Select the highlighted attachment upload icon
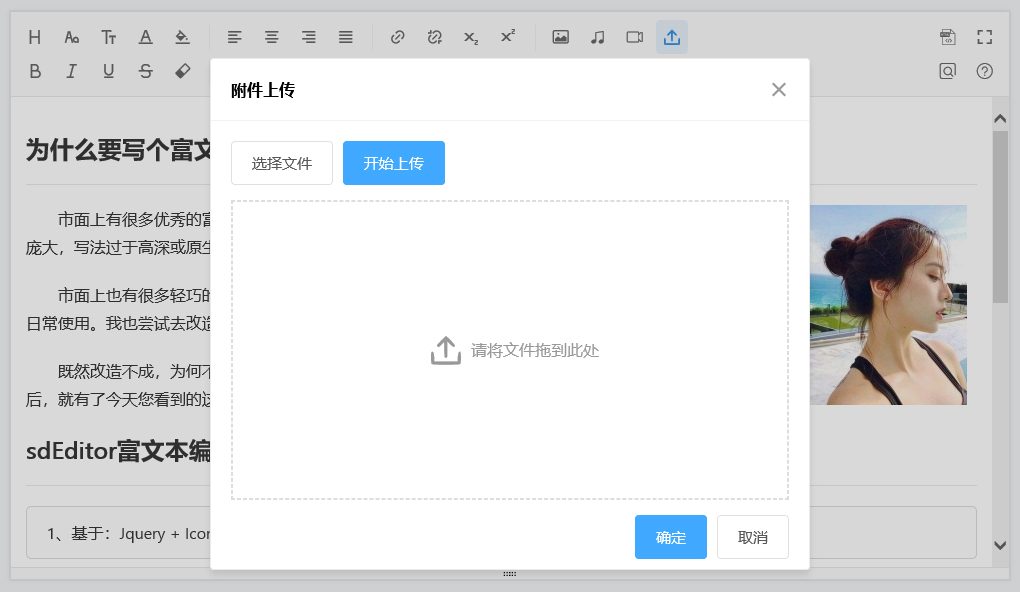This screenshot has height=592, width=1020. click(x=670, y=37)
